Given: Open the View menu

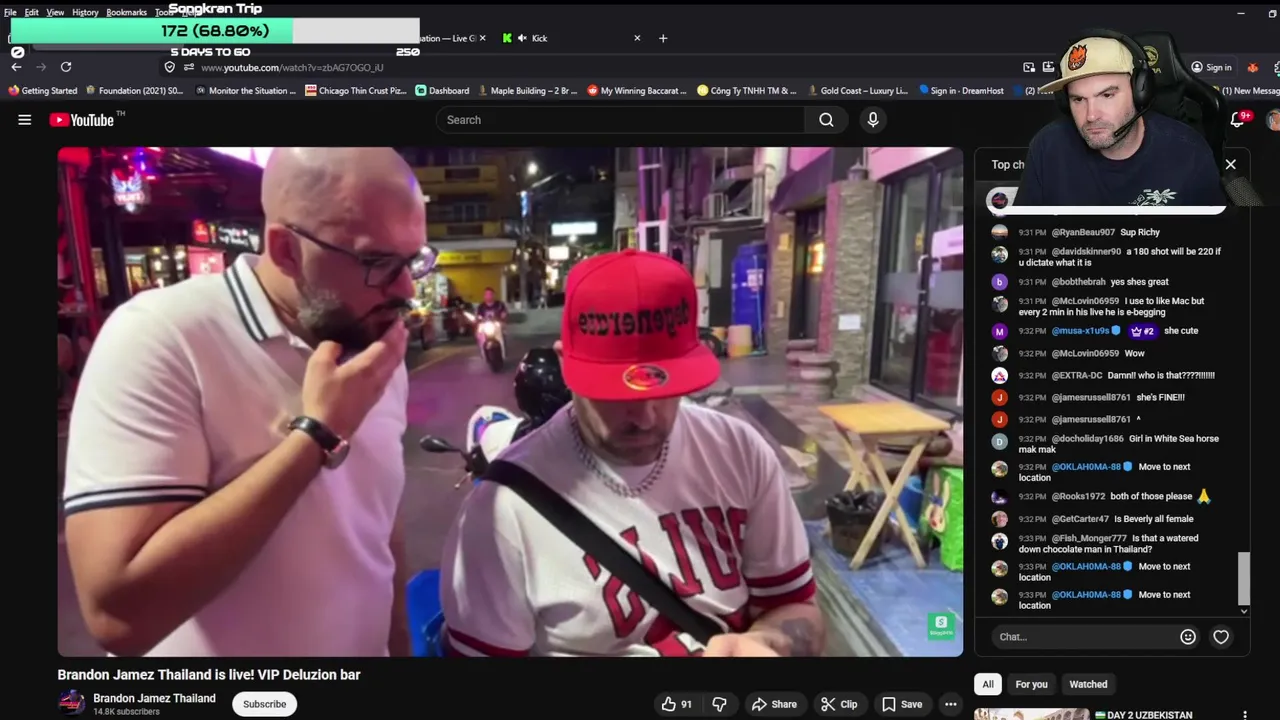Looking at the screenshot, I should tap(55, 12).
